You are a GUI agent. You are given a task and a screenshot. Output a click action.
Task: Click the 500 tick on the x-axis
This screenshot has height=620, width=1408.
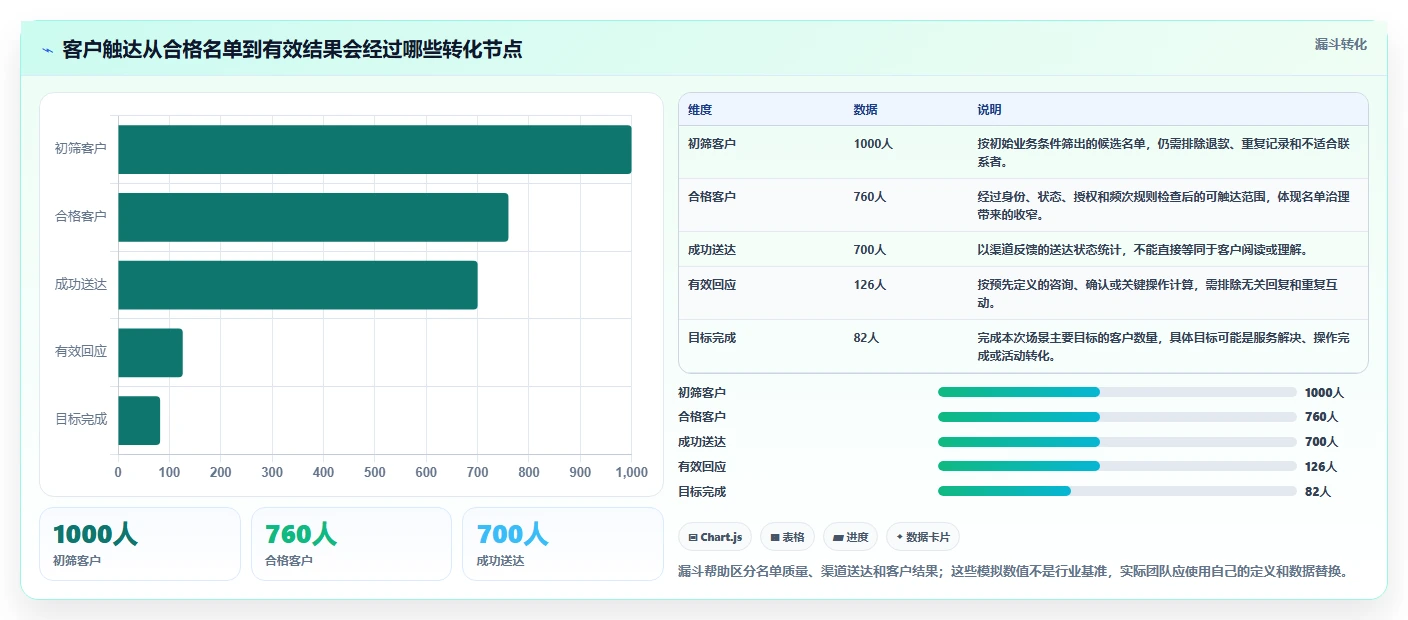(375, 473)
